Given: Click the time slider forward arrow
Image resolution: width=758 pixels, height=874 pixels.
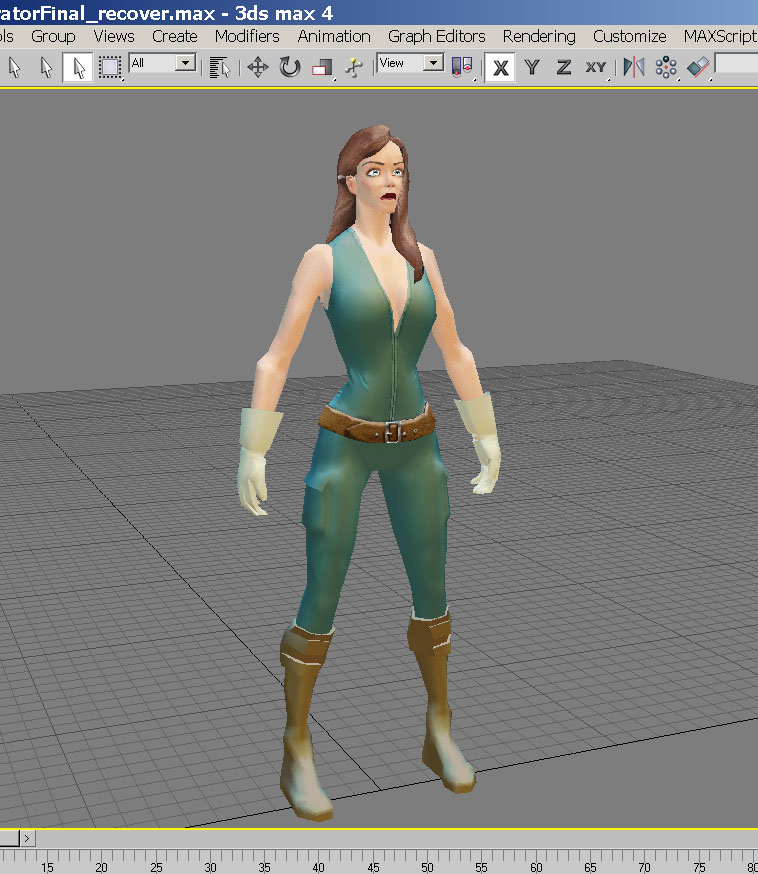Looking at the screenshot, I should 27,838.
